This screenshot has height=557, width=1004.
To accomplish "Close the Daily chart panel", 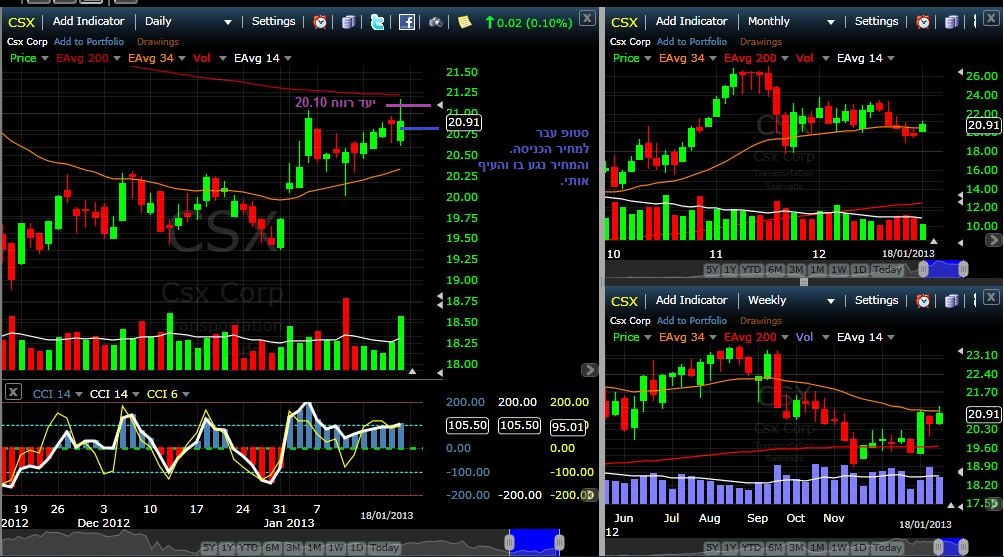I will point(587,18).
